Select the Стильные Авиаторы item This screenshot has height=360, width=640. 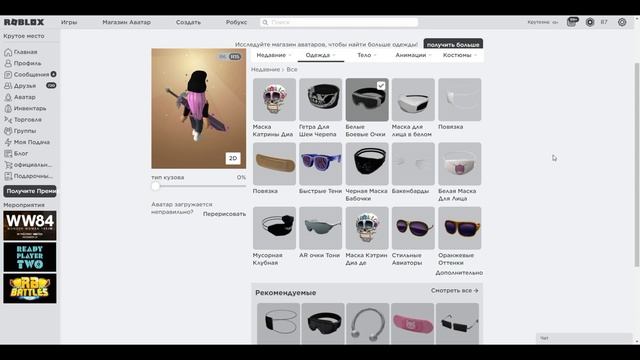pyautogui.click(x=413, y=228)
